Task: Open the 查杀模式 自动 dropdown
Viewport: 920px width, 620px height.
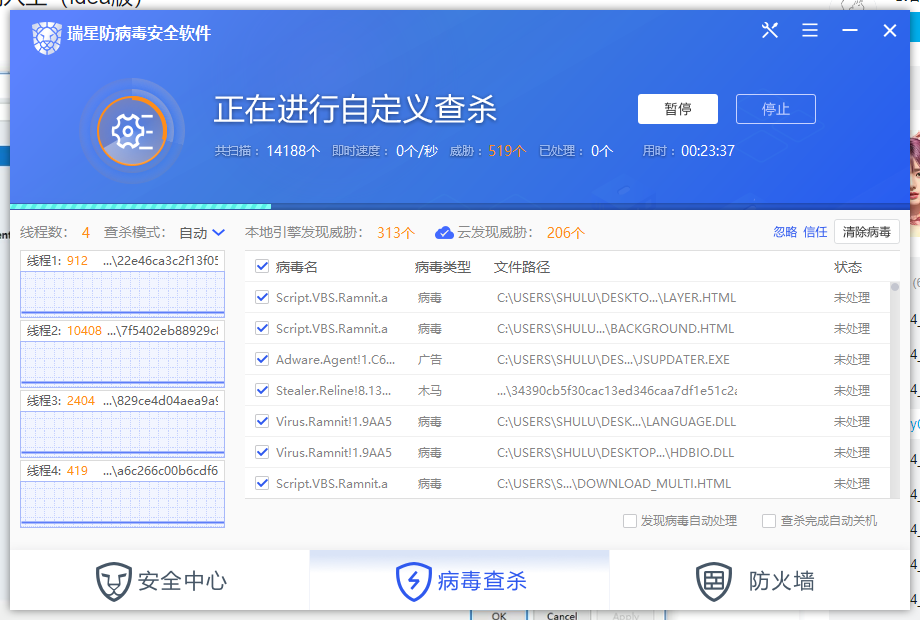Action: (202, 233)
